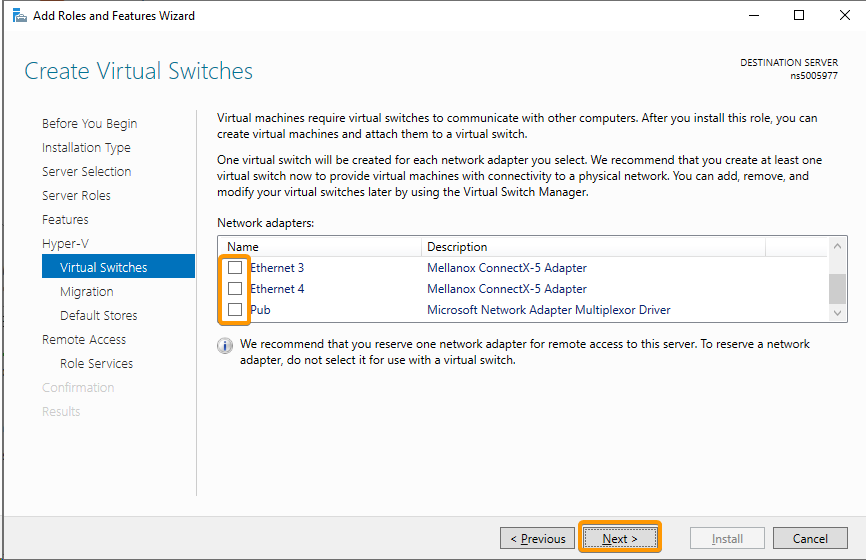Image resolution: width=866 pixels, height=560 pixels.
Task: Click the Next button
Action: click(619, 538)
